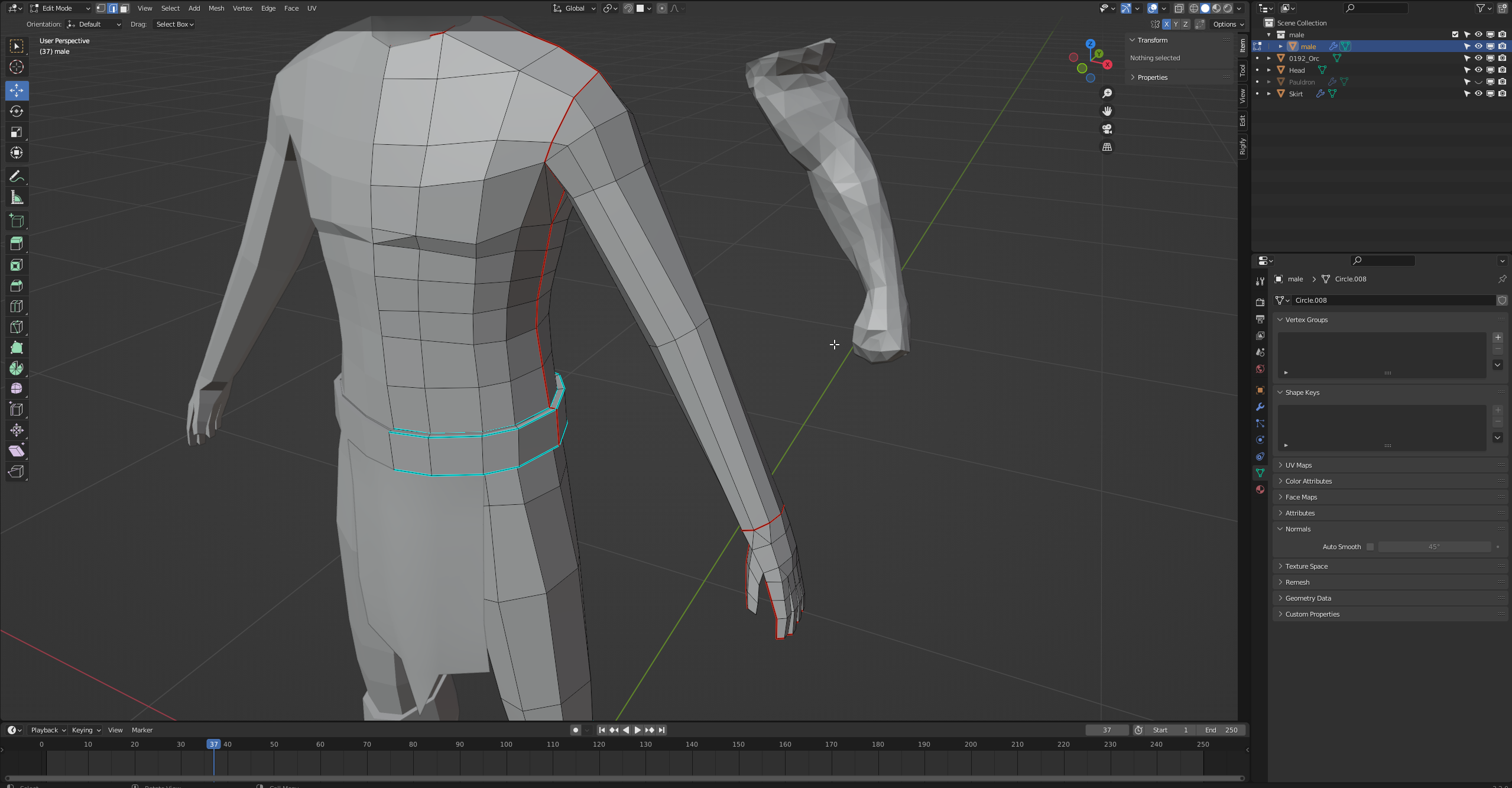Hide the Skirt object in viewport
This screenshot has height=788, width=1512.
point(1478,93)
